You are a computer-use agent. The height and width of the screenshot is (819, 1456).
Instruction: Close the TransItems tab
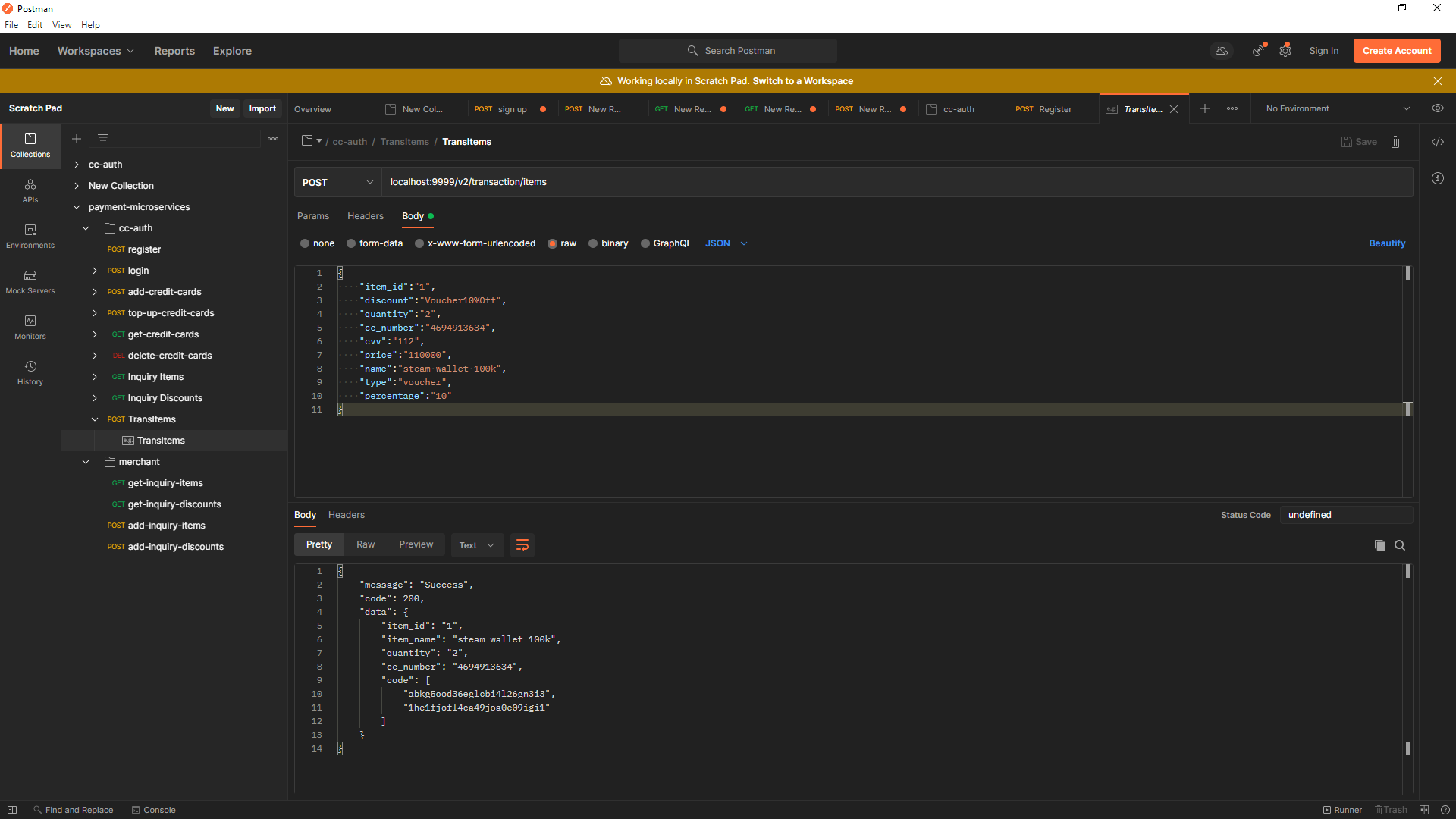click(x=1174, y=109)
